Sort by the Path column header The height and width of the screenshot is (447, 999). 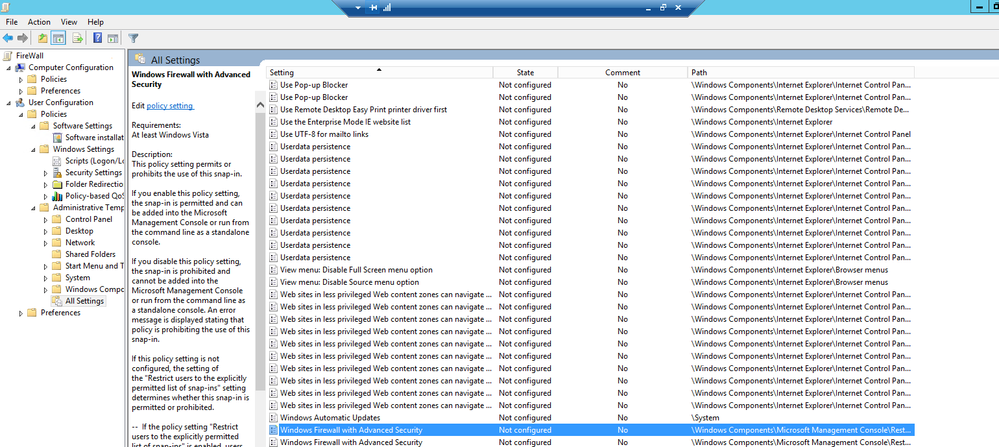pyautogui.click(x=801, y=73)
